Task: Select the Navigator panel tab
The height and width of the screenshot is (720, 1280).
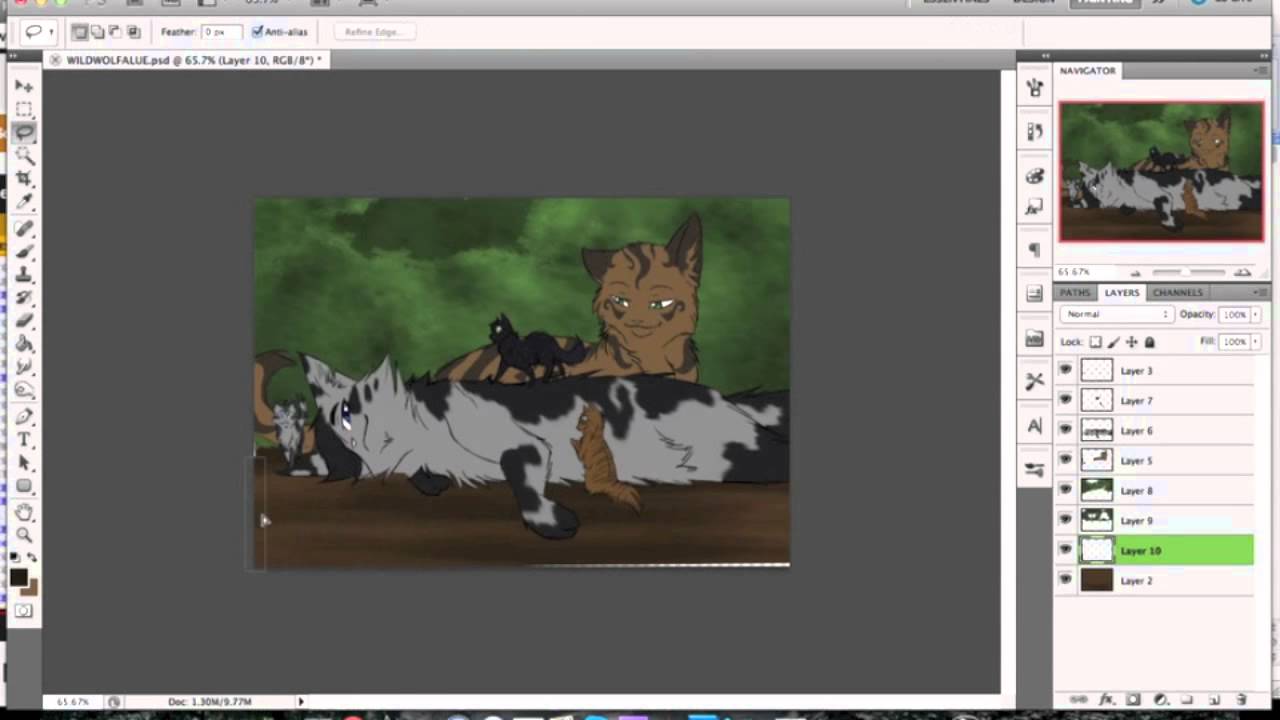Action: 1087,70
